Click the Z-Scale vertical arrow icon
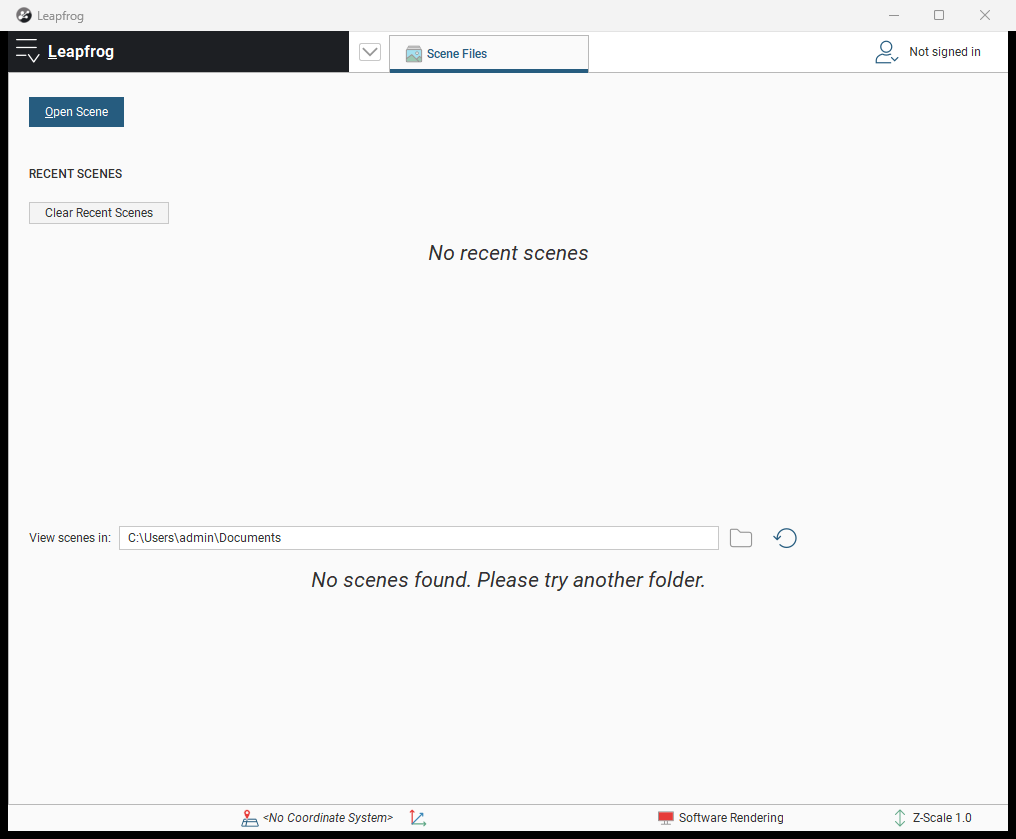This screenshot has width=1016, height=839. (900, 818)
